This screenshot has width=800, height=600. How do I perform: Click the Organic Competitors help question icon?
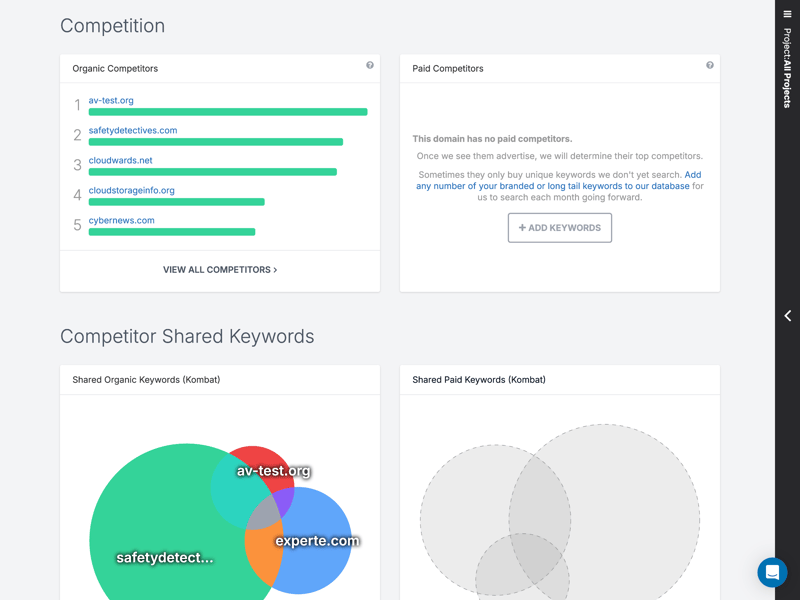coord(370,65)
